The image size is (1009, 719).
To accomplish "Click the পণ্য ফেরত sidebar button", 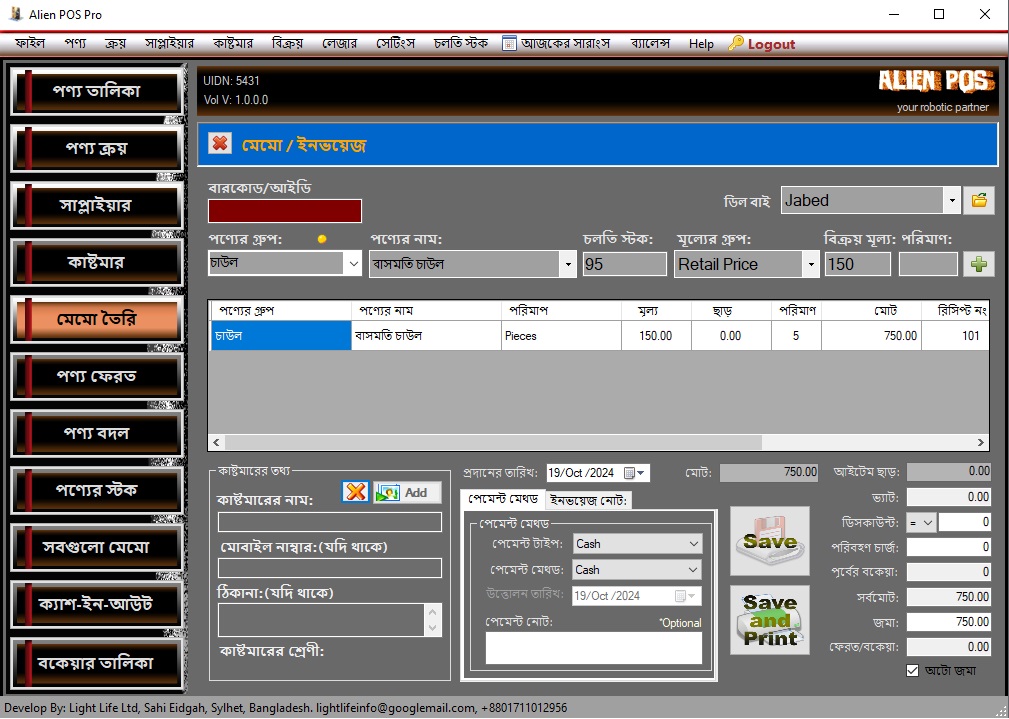I will pyautogui.click(x=96, y=376).
